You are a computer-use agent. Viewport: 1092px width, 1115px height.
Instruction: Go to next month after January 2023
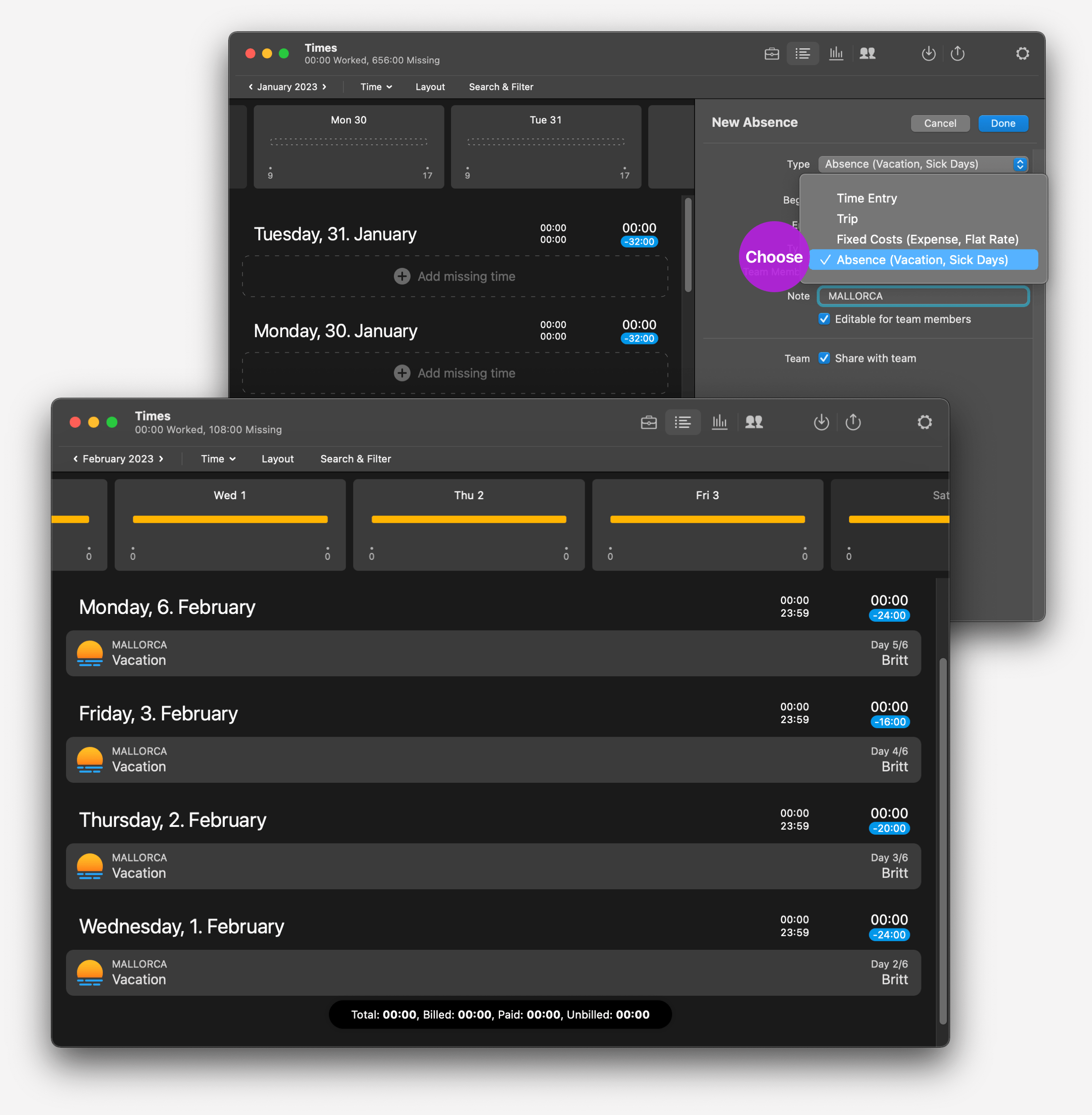(x=324, y=86)
